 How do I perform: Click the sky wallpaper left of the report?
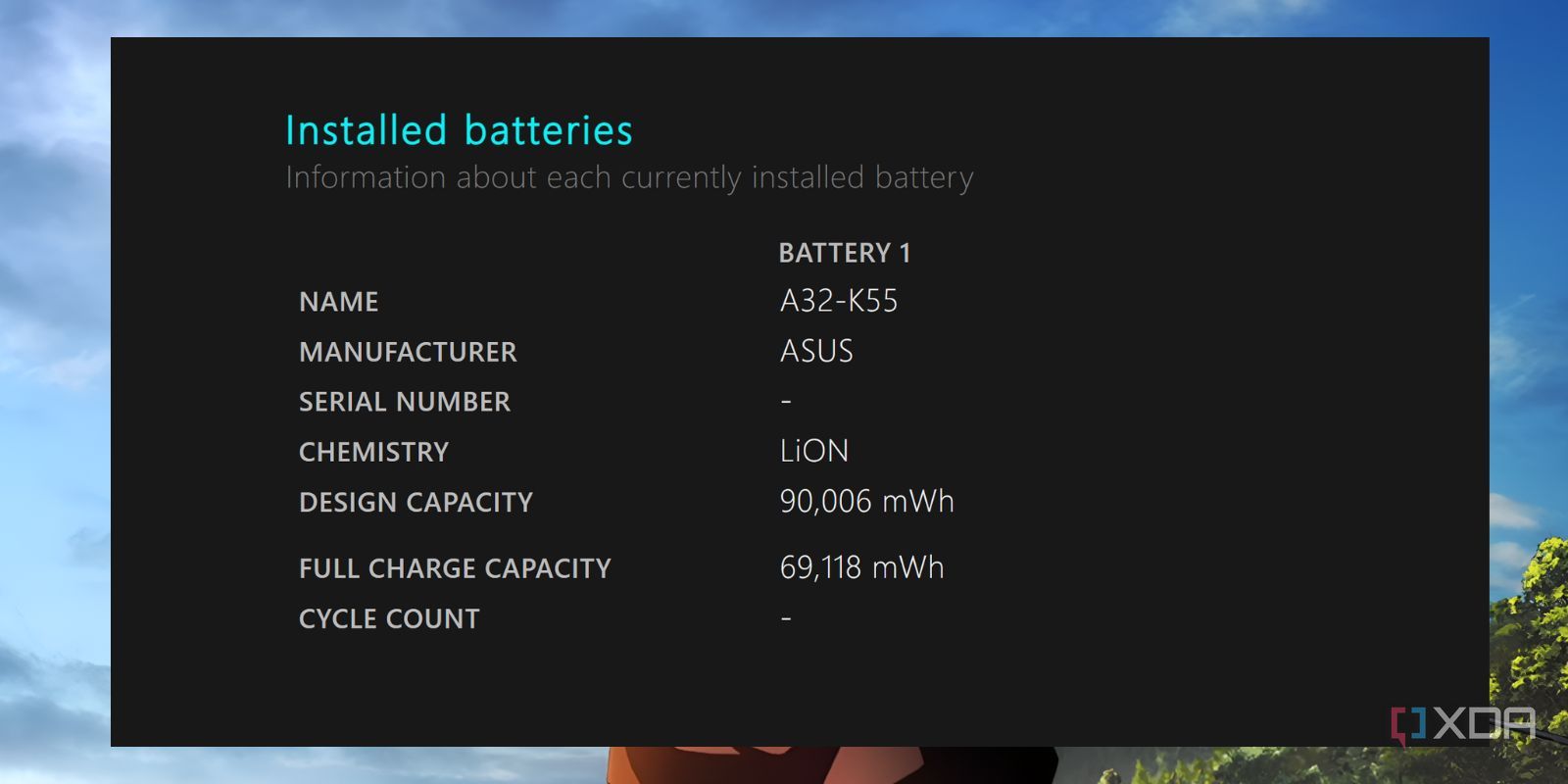click(x=54, y=392)
